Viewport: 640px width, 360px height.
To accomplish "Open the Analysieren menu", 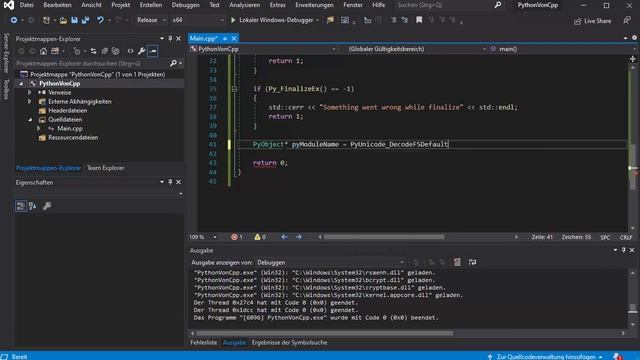I will [244, 5].
